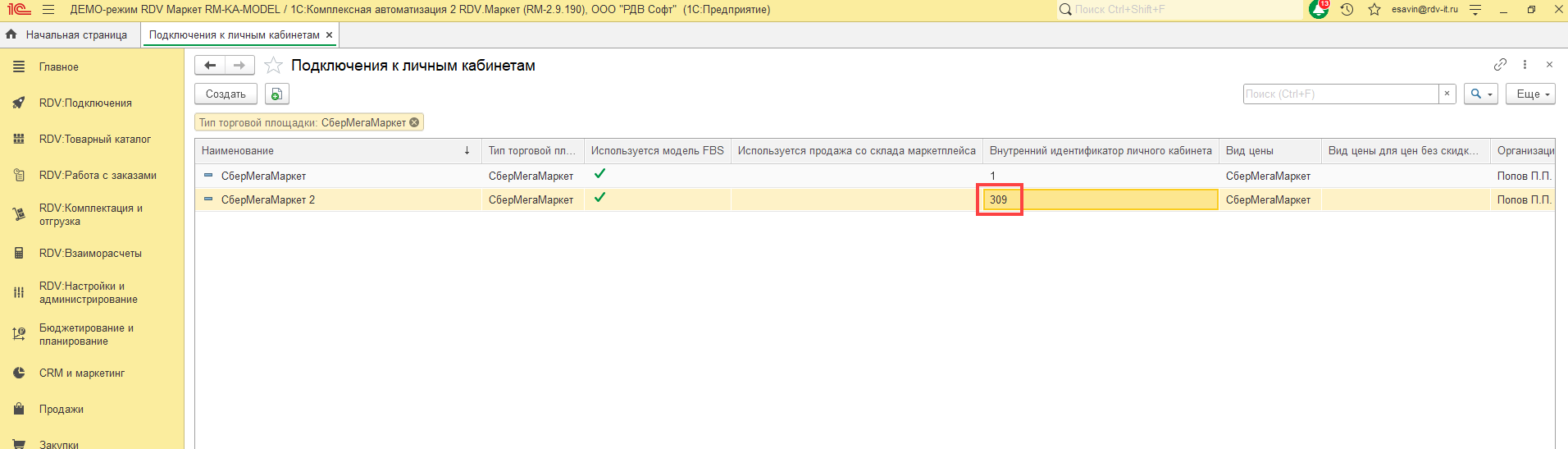The height and width of the screenshot is (449, 1568).
Task: Open the notifications bell icon
Action: coord(1319,10)
